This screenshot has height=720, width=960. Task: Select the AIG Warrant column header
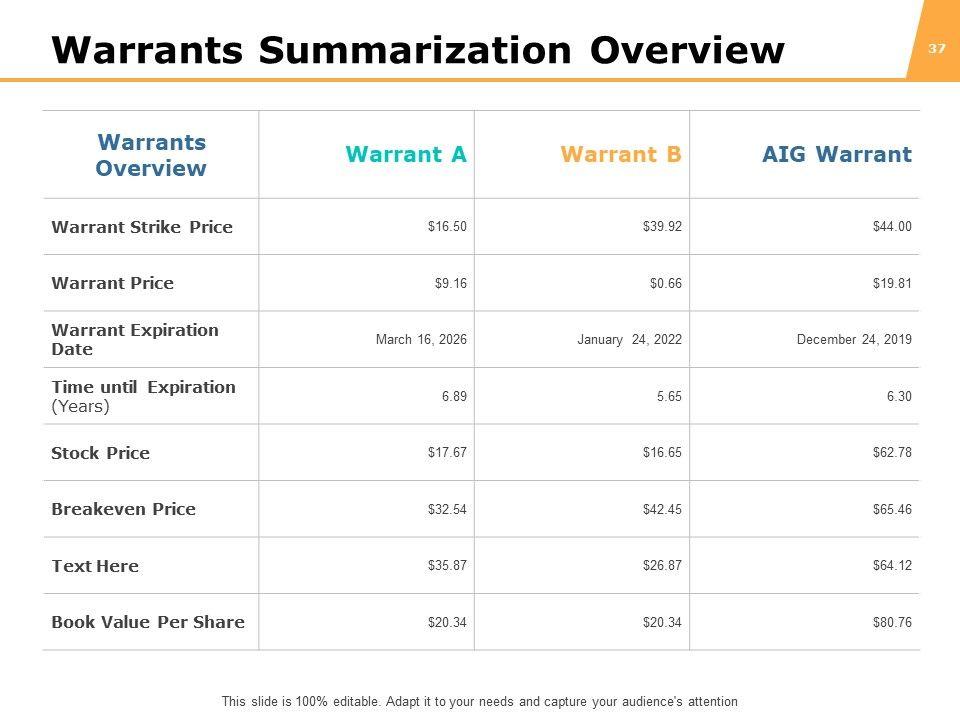point(836,155)
